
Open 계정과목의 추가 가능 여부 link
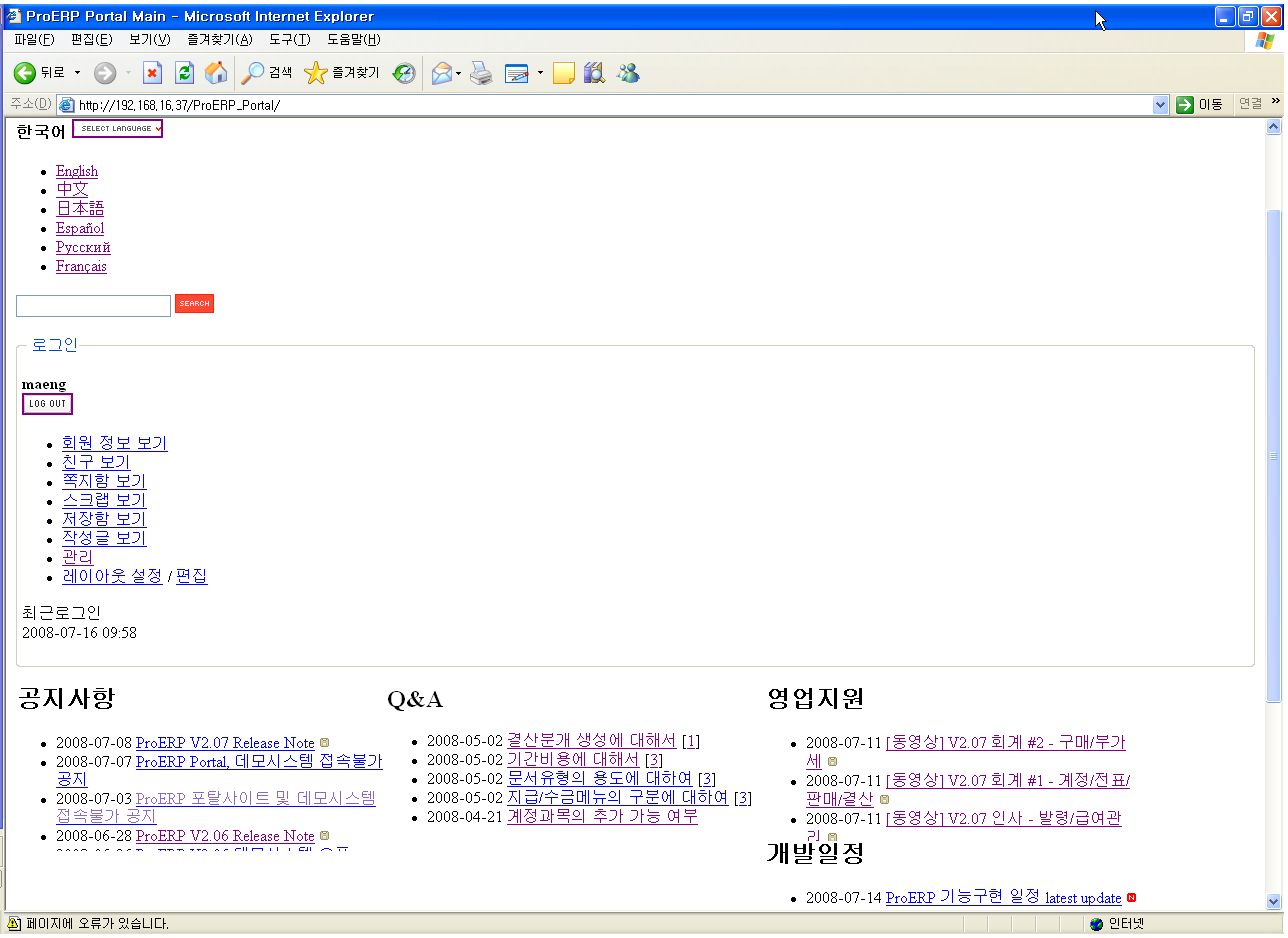[602, 816]
